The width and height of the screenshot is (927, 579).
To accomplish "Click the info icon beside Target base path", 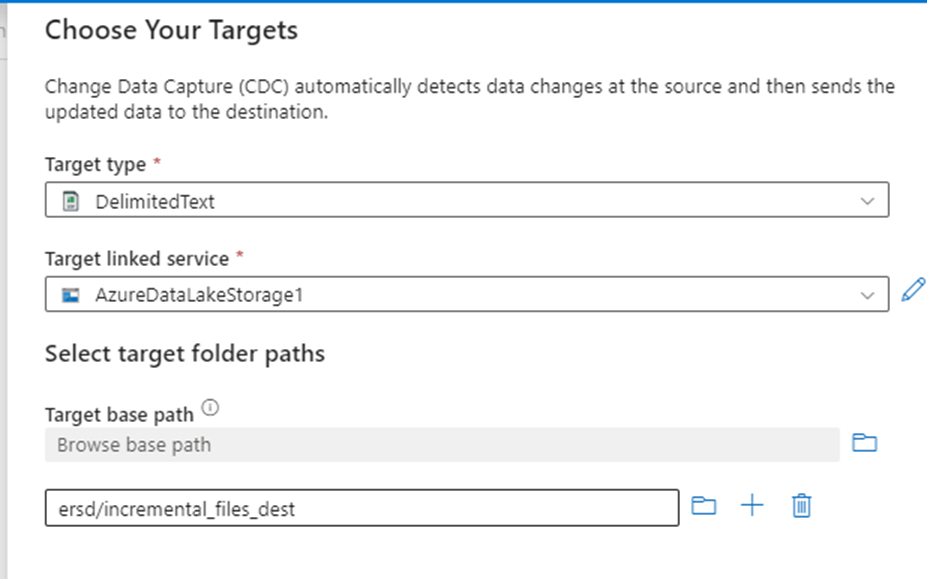I will pyautogui.click(x=210, y=407).
